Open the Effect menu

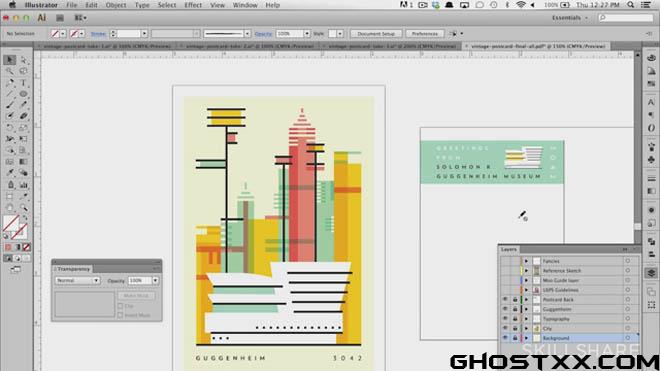[x=193, y=5]
